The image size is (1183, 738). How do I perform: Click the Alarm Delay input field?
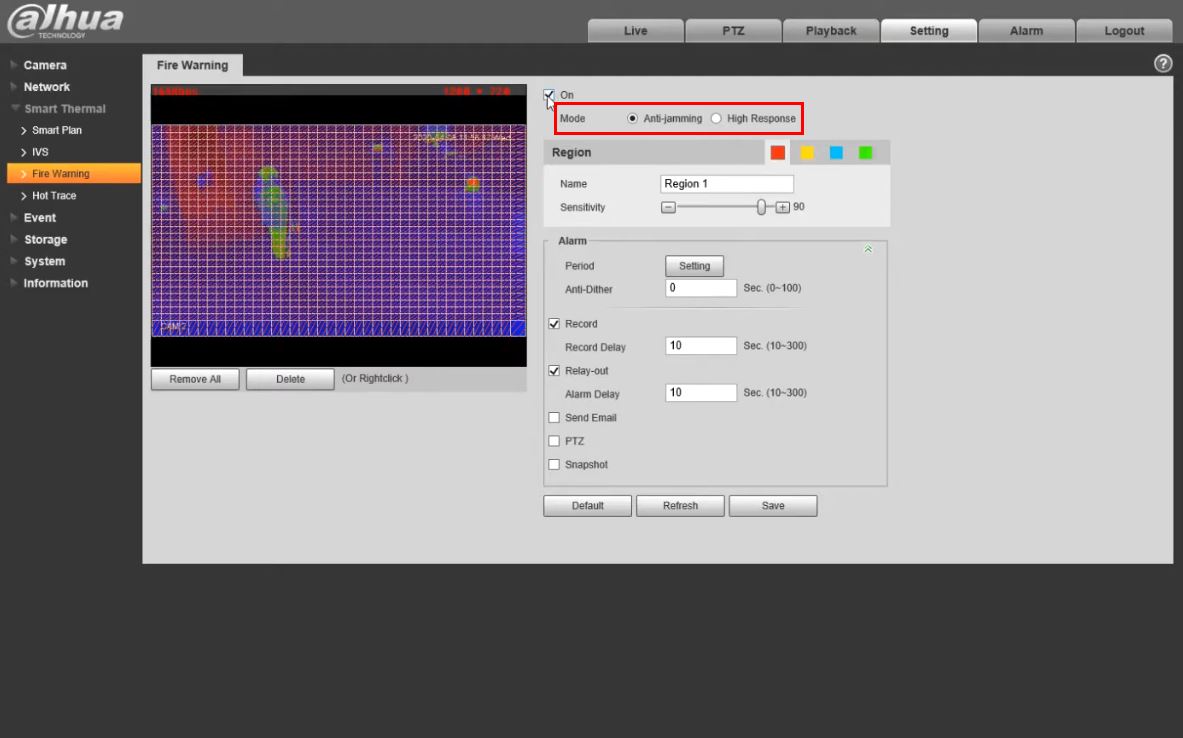[700, 392]
